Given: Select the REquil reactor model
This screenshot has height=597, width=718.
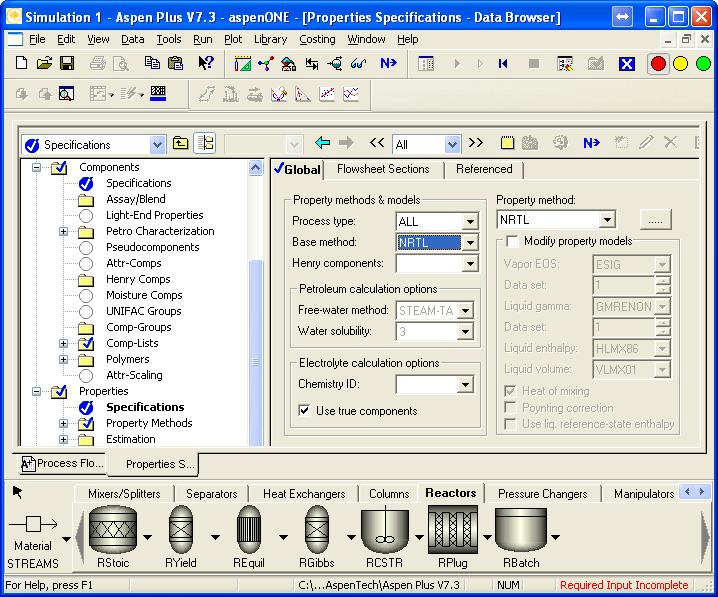Looking at the screenshot, I should tap(249, 530).
